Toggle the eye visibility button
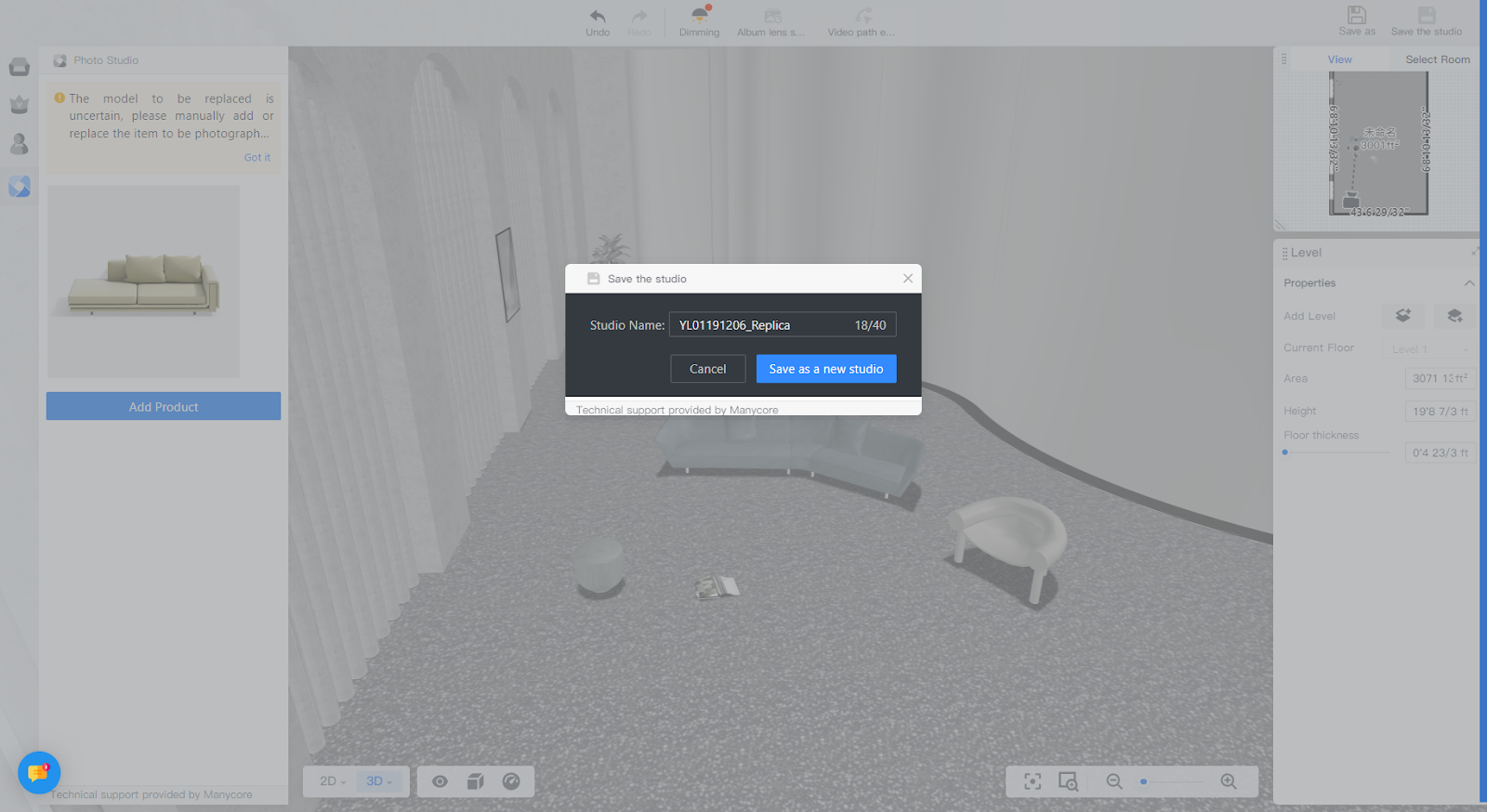Screen dimensions: 1487x812 click(440, 781)
